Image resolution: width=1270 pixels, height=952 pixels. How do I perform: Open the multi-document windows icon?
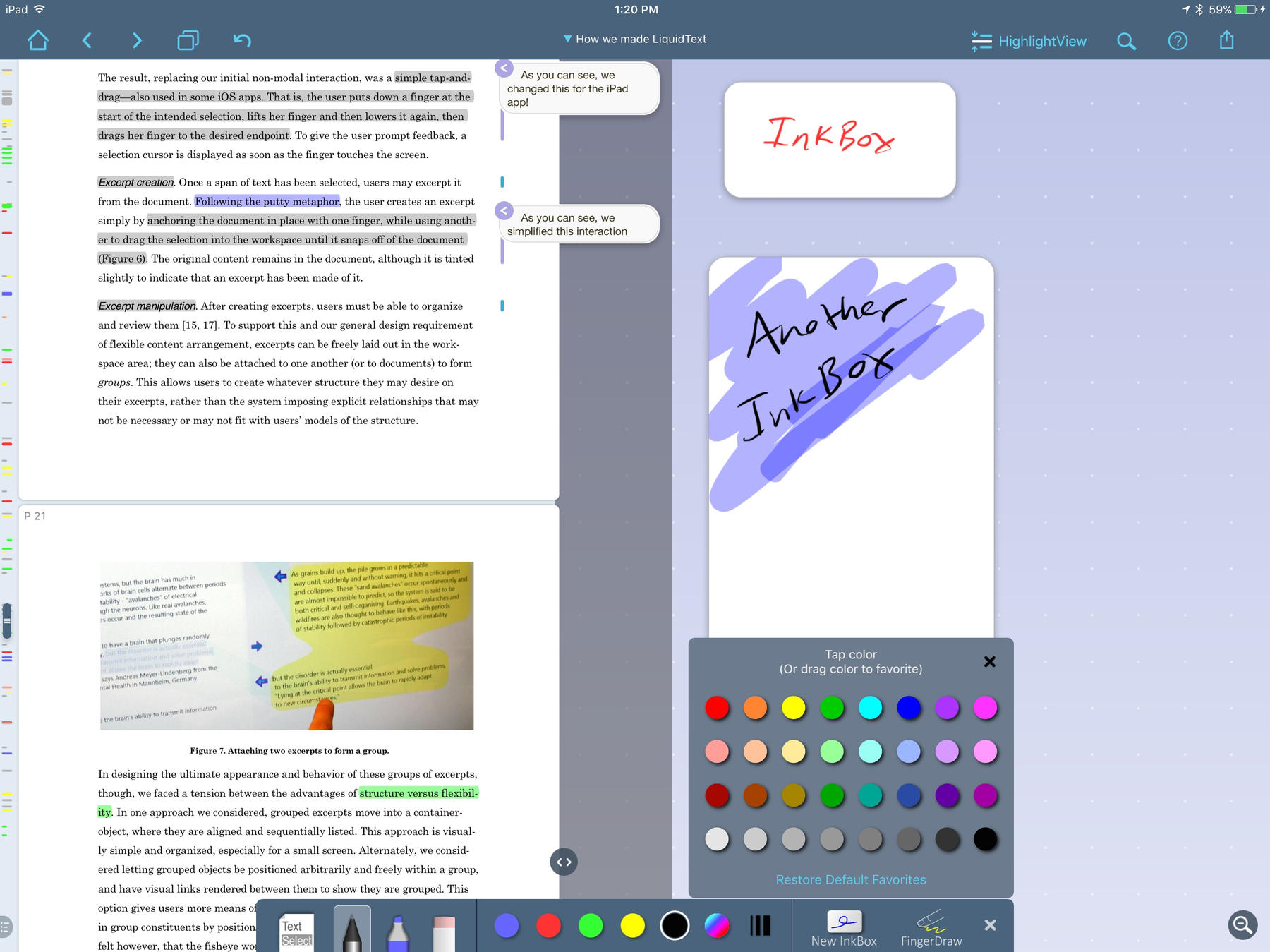tap(188, 40)
